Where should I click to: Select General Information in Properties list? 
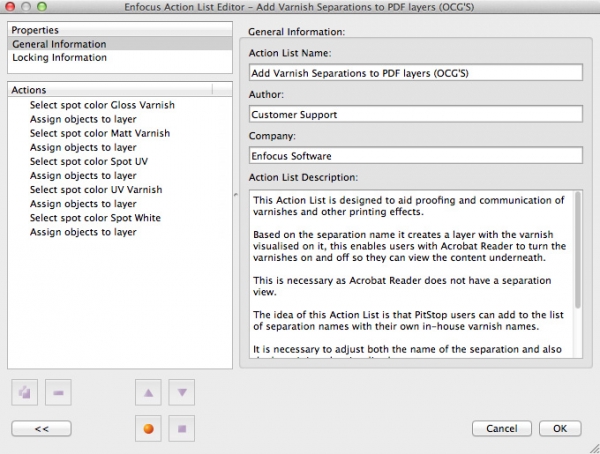(x=58, y=44)
